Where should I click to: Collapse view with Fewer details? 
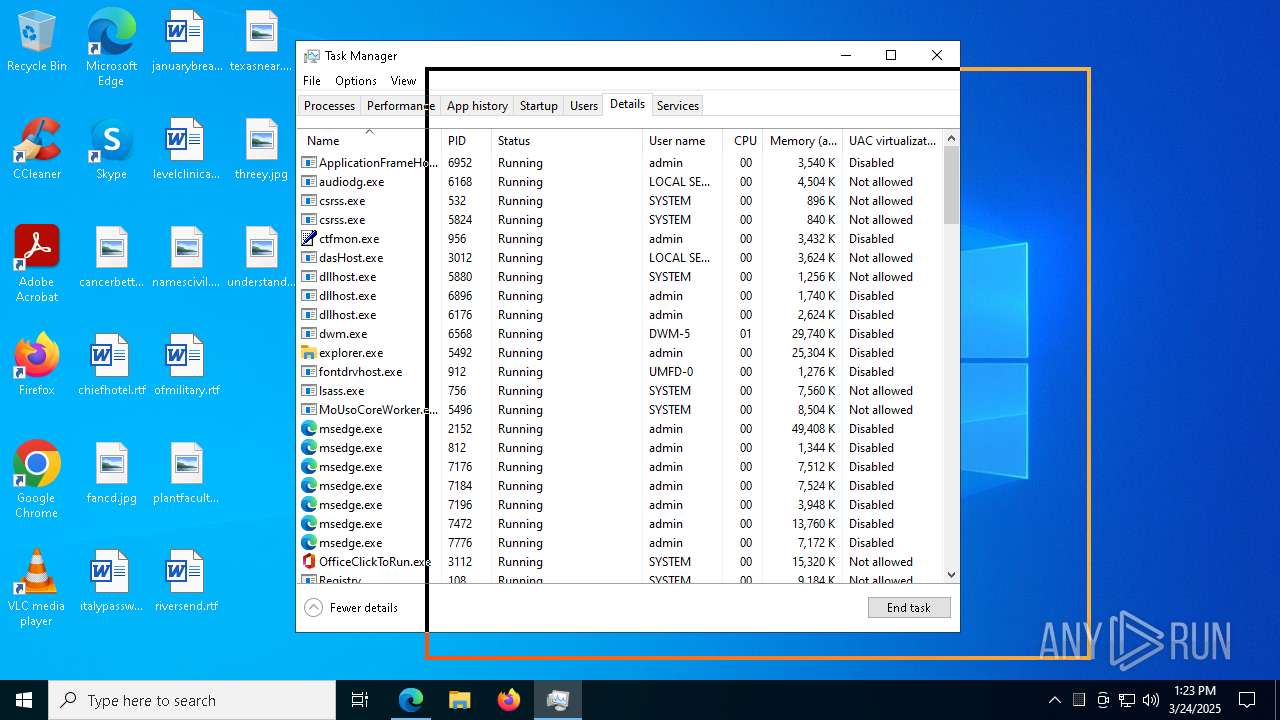(x=351, y=608)
